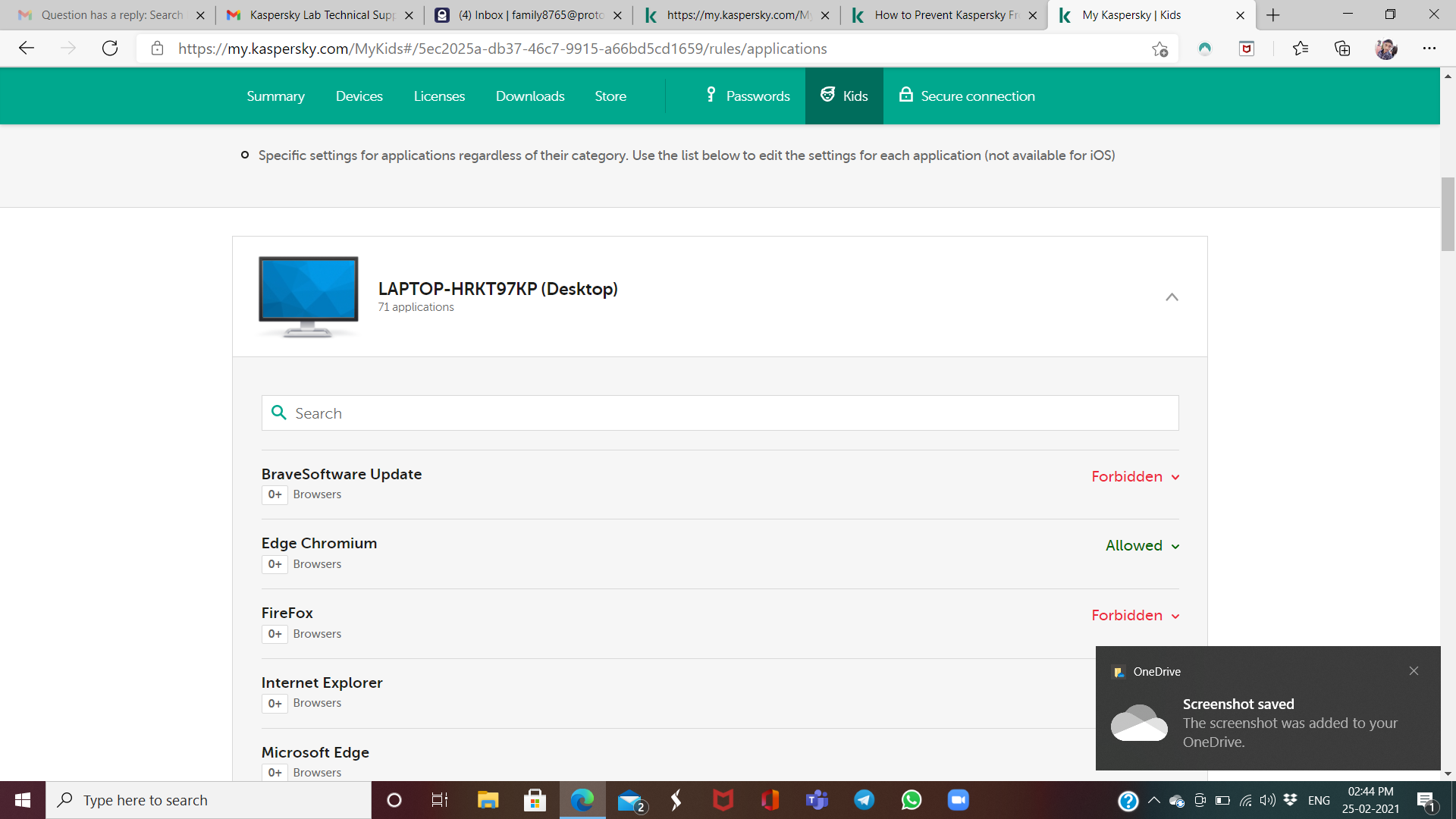
Task: Open BraveSoftware Update Forbidden dropdown
Action: 1135,477
